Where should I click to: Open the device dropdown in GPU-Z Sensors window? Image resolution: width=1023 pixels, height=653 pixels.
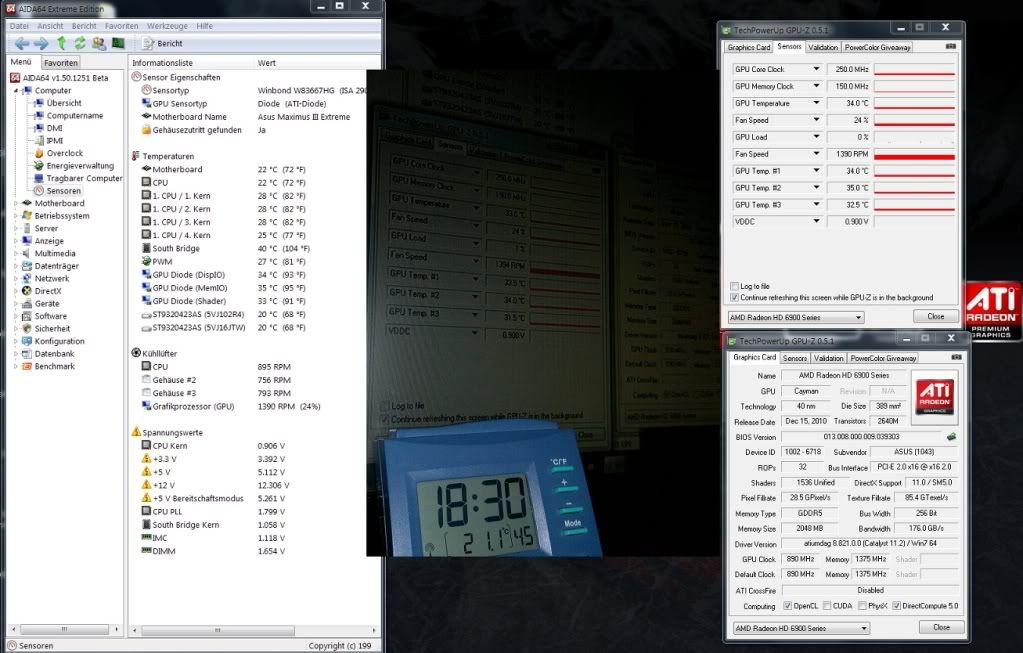point(796,317)
